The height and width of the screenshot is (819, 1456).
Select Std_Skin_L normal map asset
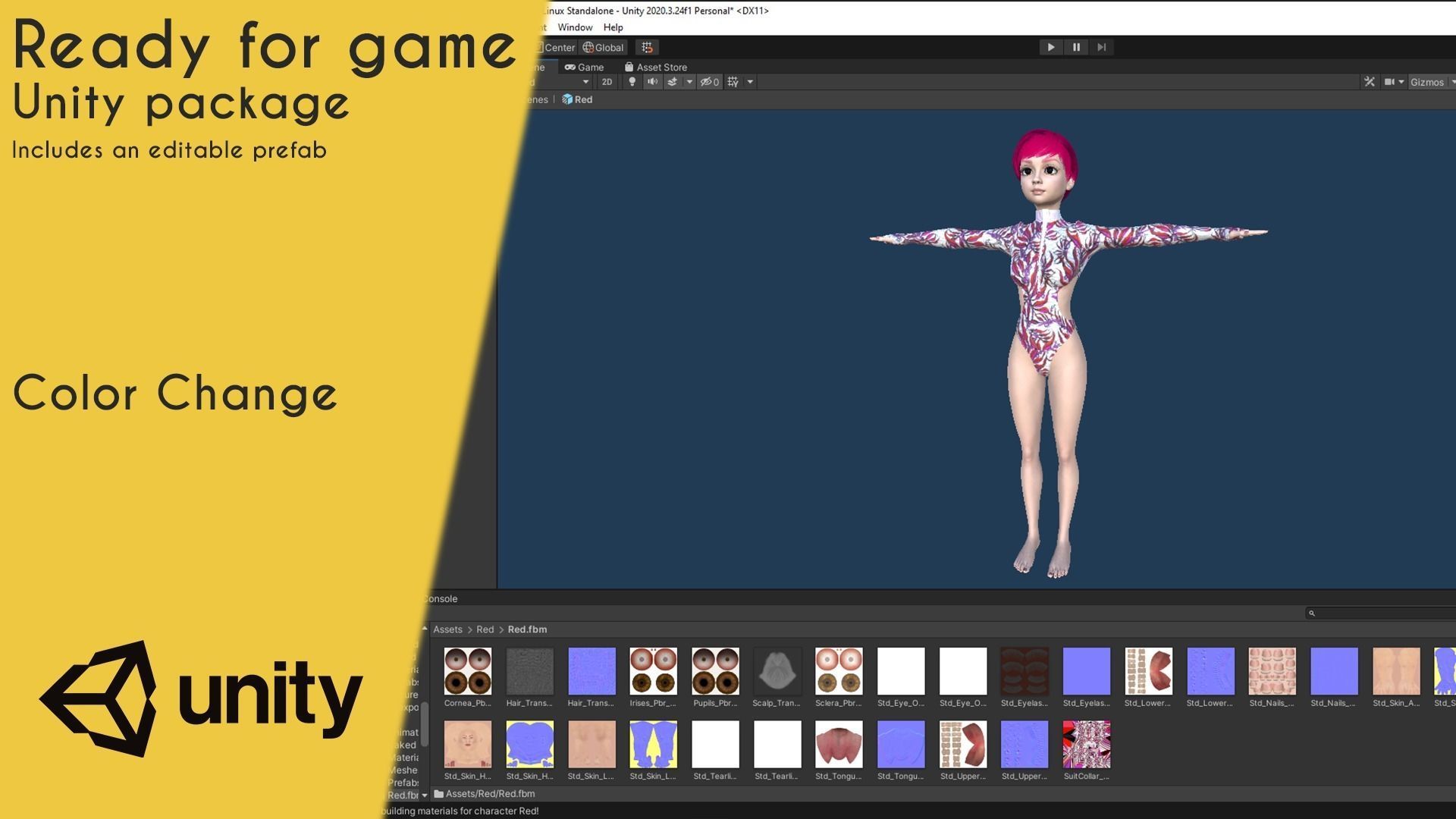(x=653, y=750)
